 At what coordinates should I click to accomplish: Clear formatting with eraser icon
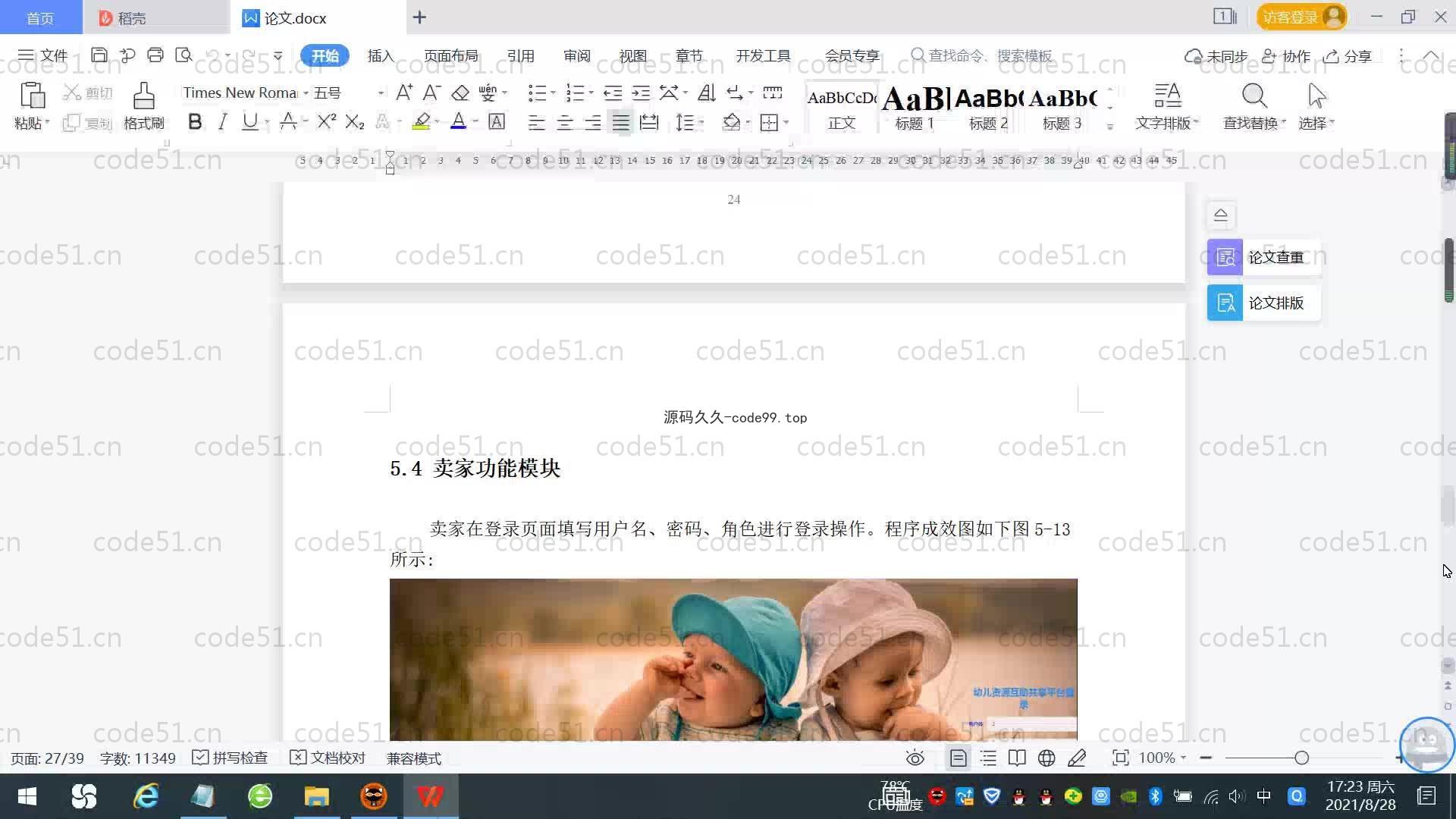[460, 93]
